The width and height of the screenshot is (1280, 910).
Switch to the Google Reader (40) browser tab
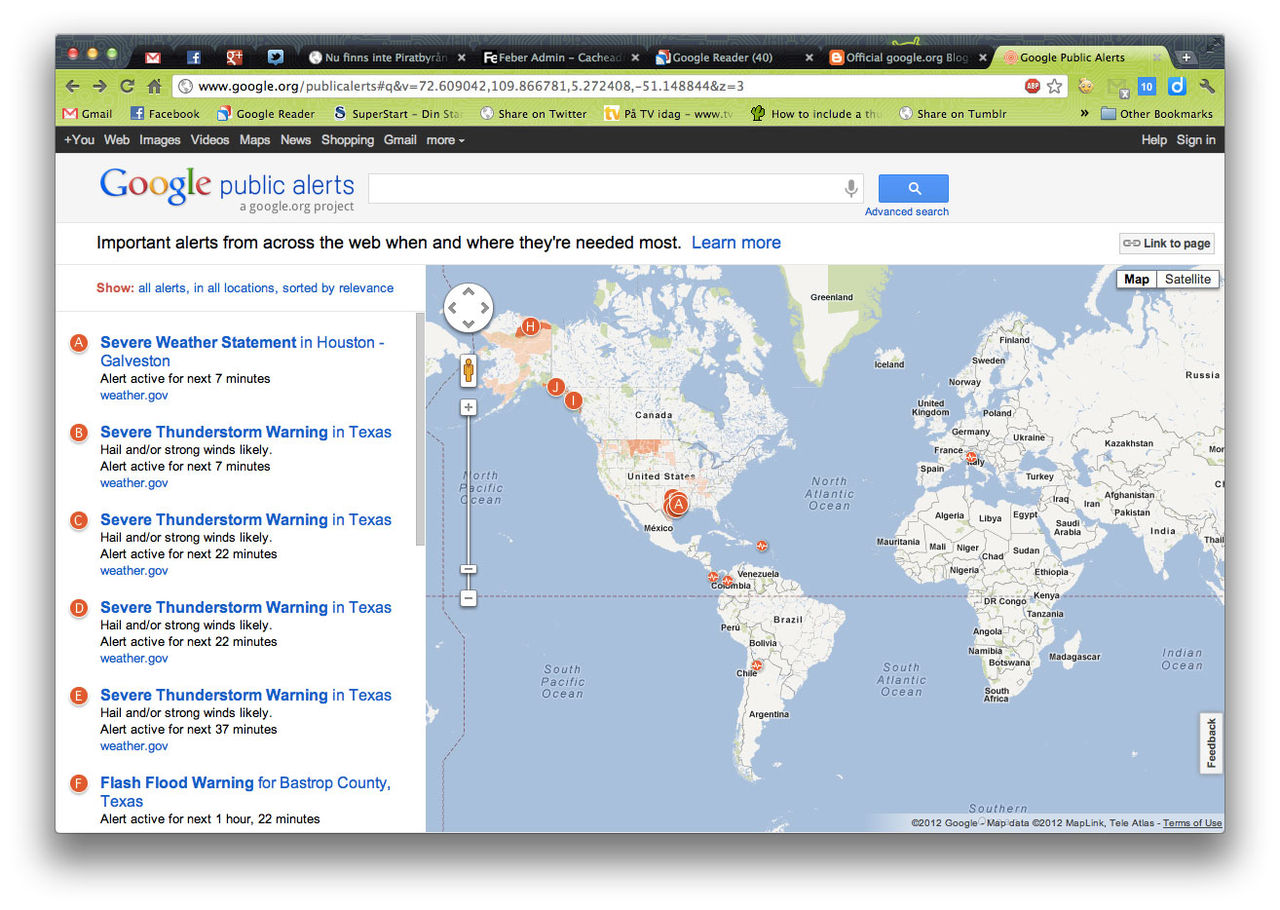click(x=720, y=57)
